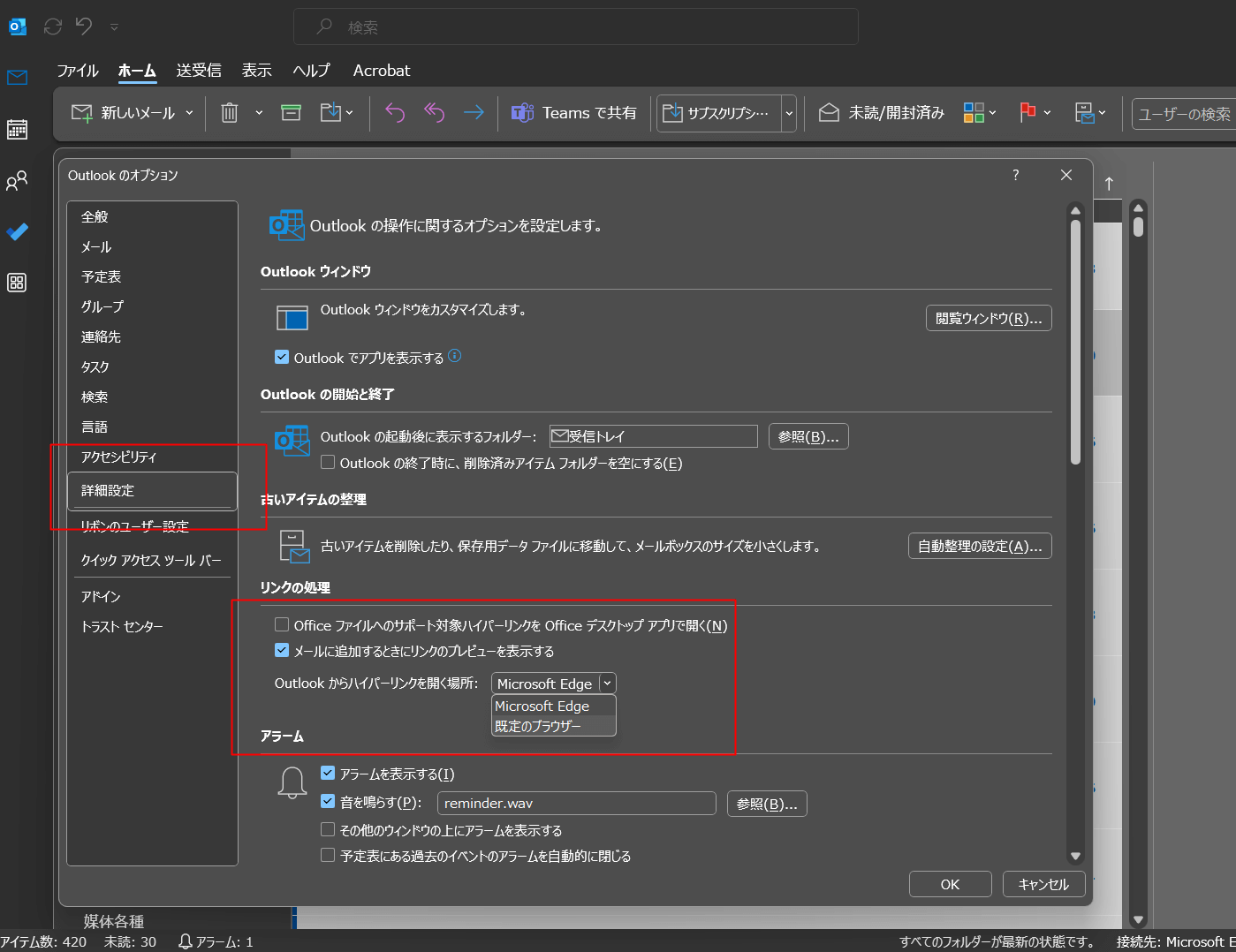
Task: Toggle the play sound checkbox
Action: pyautogui.click(x=328, y=802)
